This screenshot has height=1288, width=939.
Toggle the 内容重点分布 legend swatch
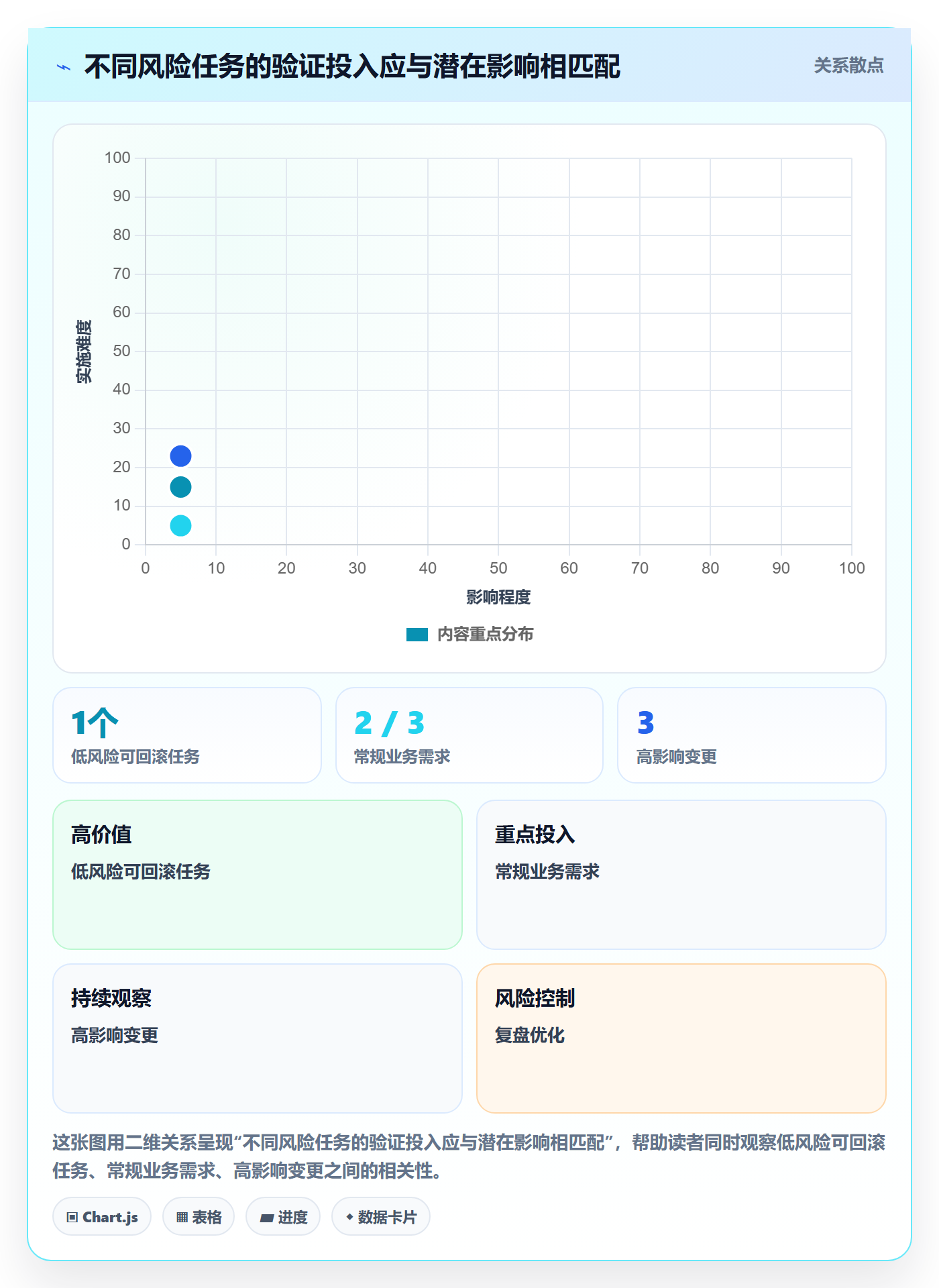(417, 635)
